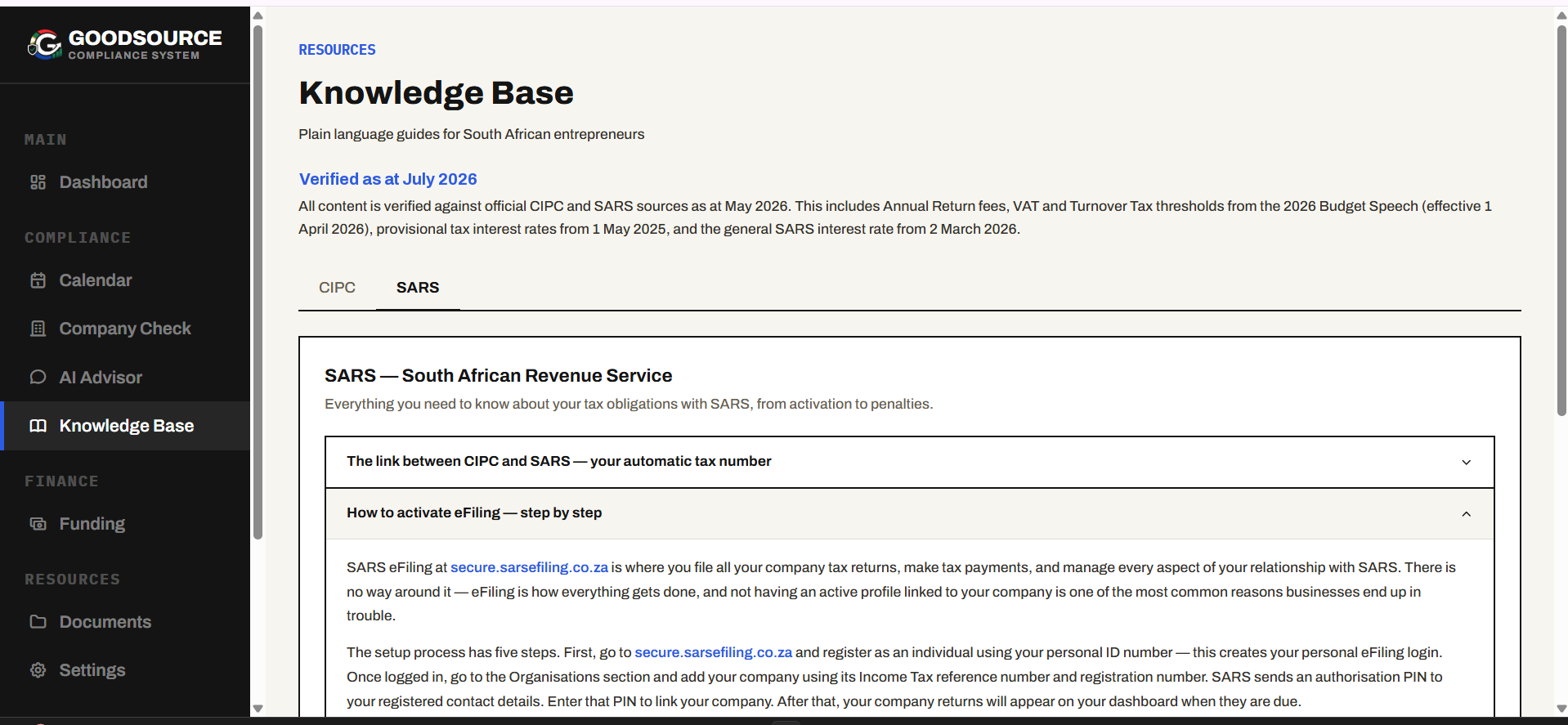The image size is (1568, 725).
Task: Click the Documents folder icon
Action: click(38, 621)
